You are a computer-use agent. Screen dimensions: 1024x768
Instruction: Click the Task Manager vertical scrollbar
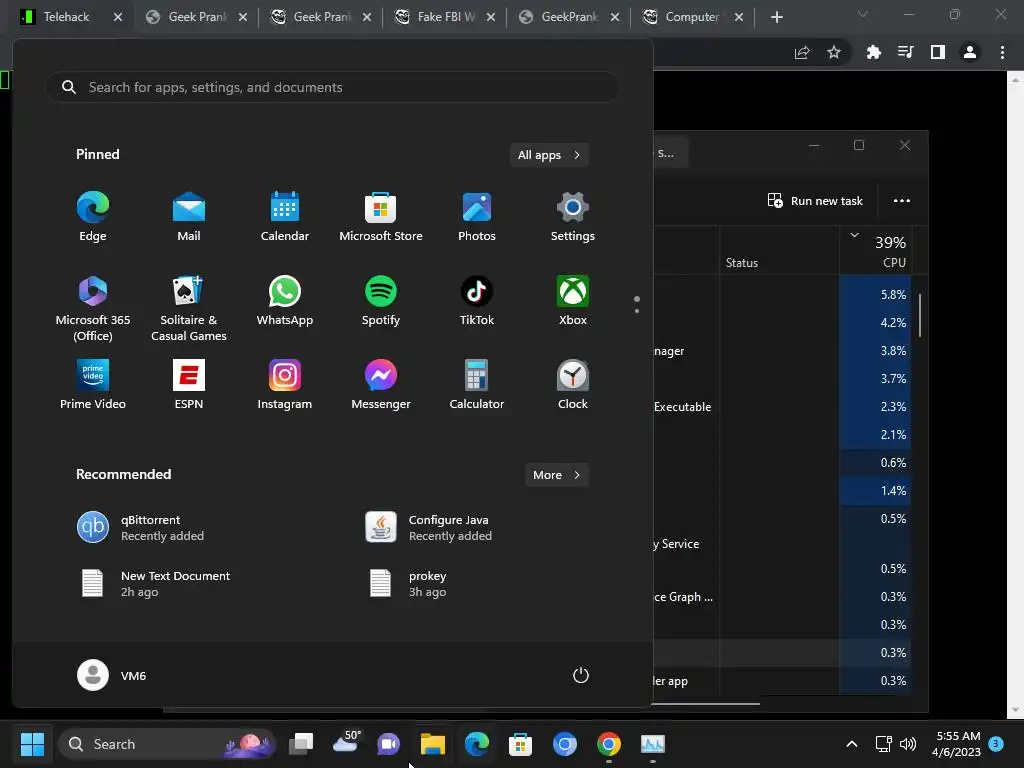[x=920, y=315]
